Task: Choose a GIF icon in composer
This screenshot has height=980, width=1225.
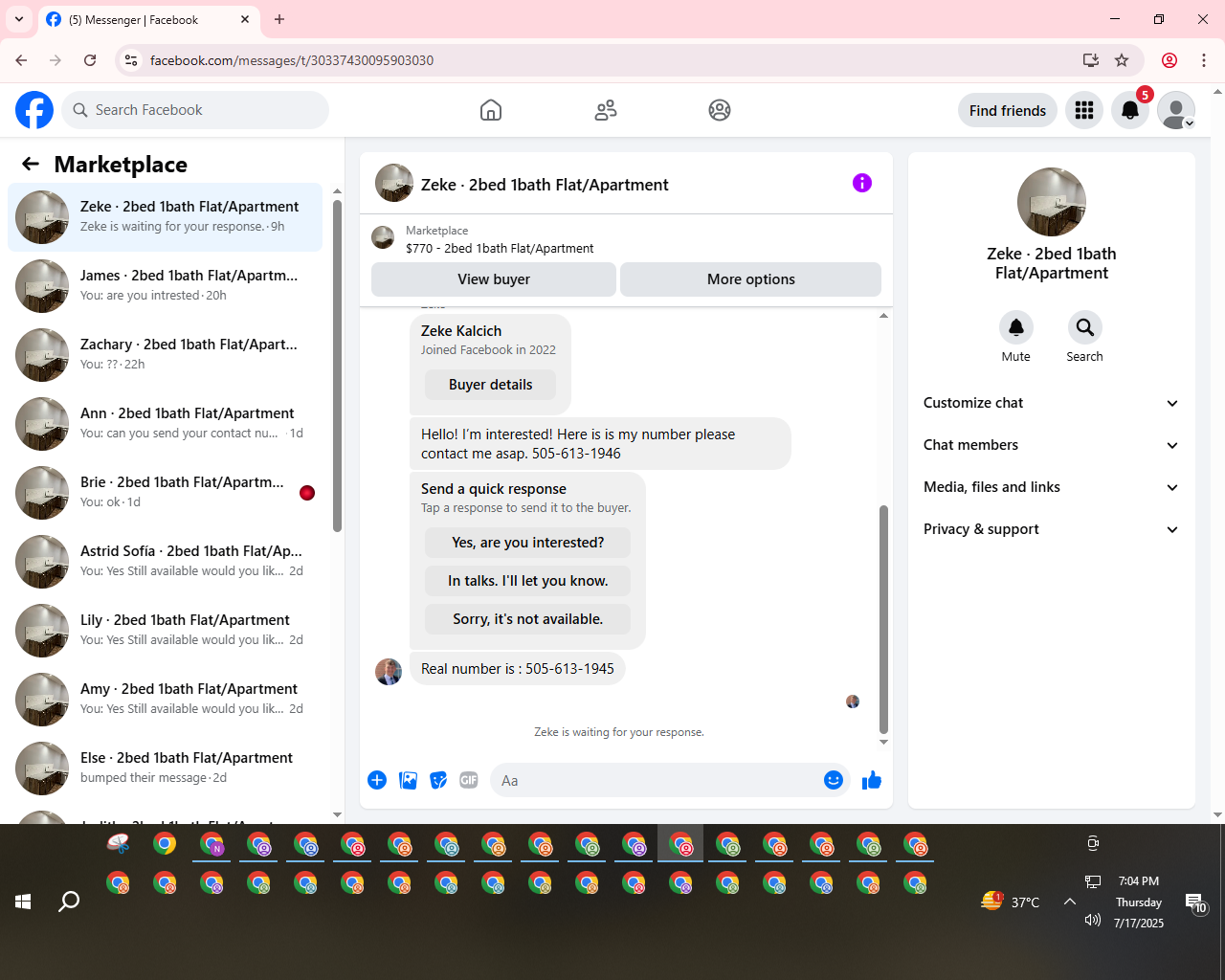Action: [x=469, y=780]
